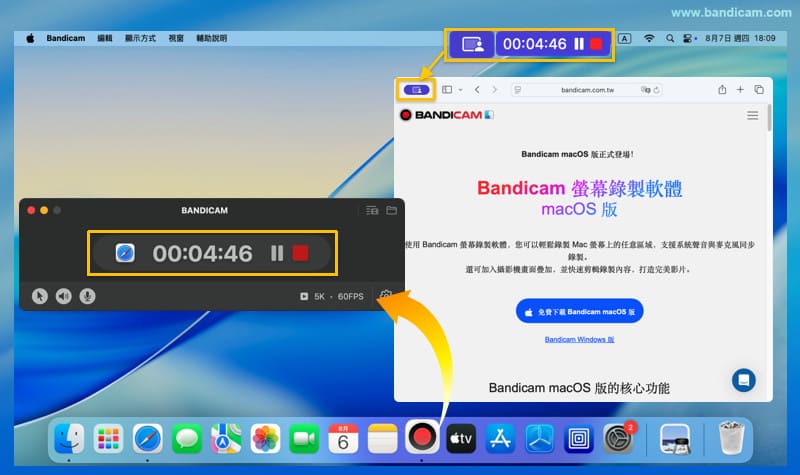Image resolution: width=800 pixels, height=475 pixels.
Task: Go back in Safari
Action: tap(477, 90)
